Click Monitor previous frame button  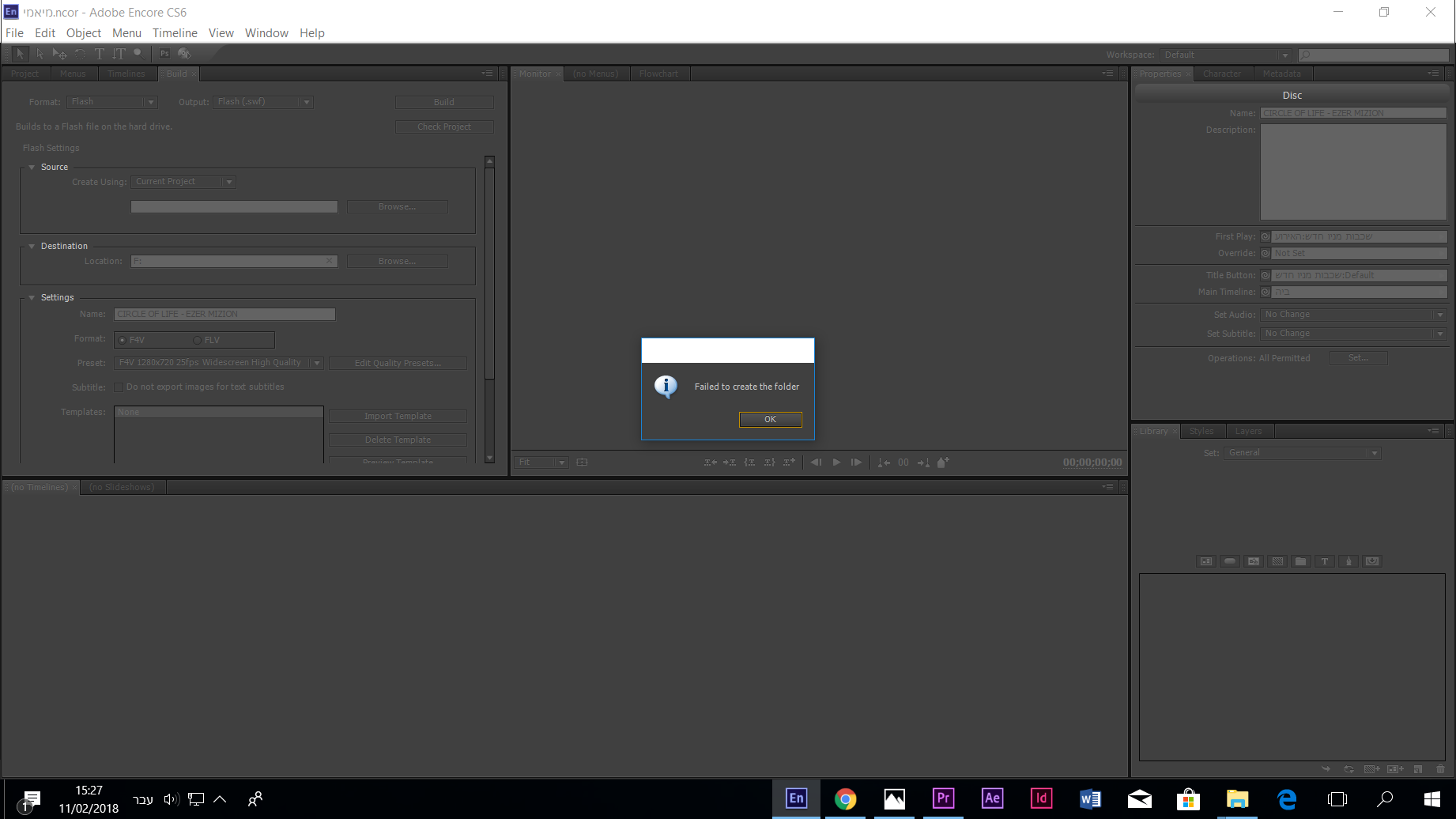[x=817, y=462]
